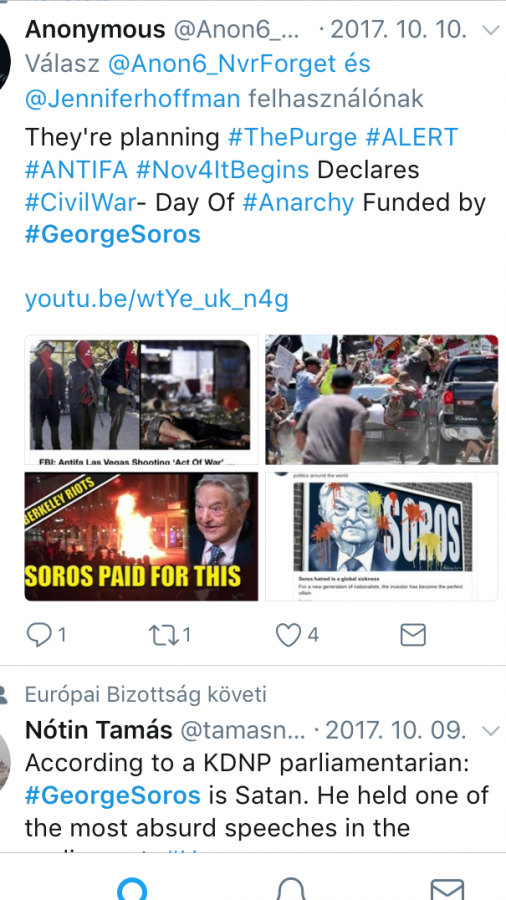Open Nótin Tamás profile name
The width and height of the screenshot is (506, 900).
[x=99, y=730]
